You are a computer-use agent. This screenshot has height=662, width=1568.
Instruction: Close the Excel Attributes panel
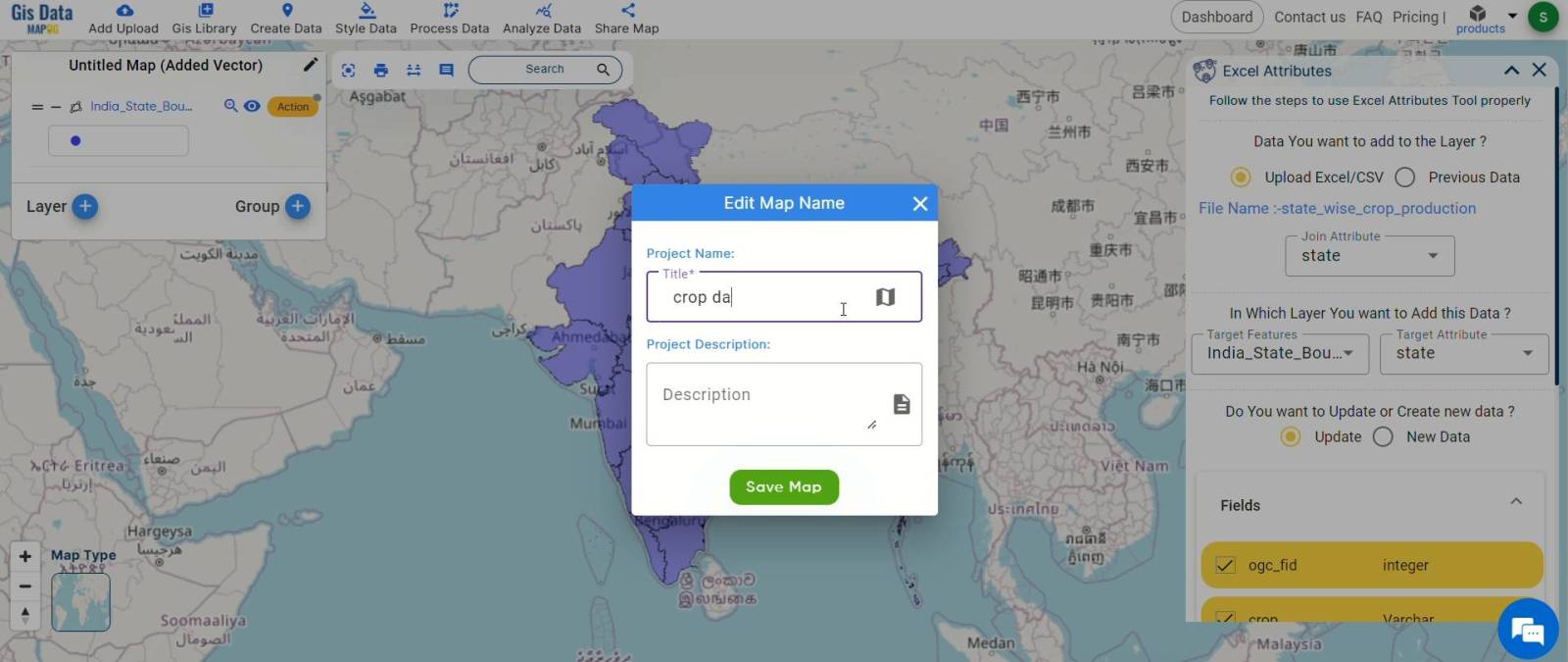pos(1540,70)
